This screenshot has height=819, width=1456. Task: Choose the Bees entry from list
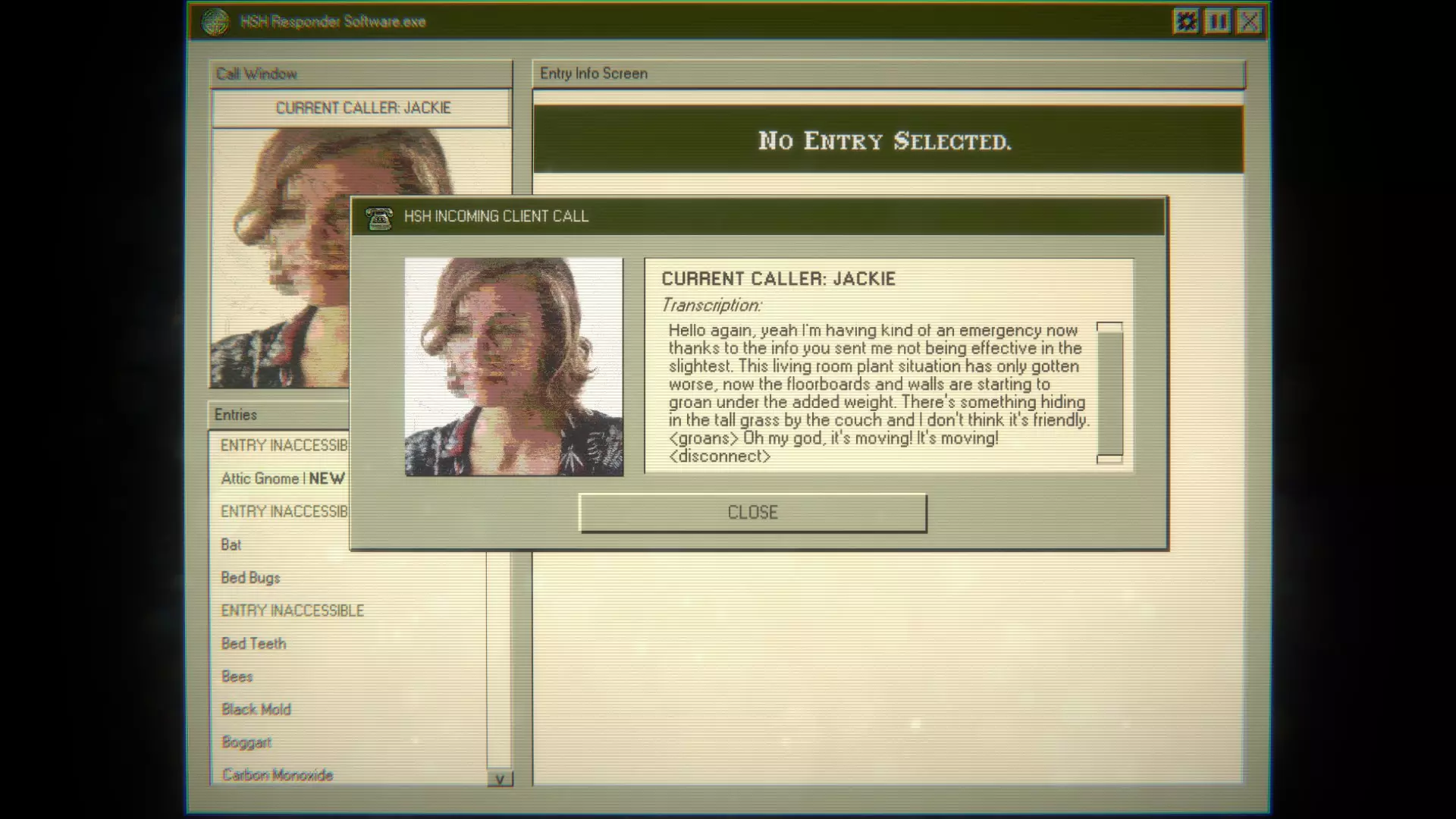coord(237,676)
